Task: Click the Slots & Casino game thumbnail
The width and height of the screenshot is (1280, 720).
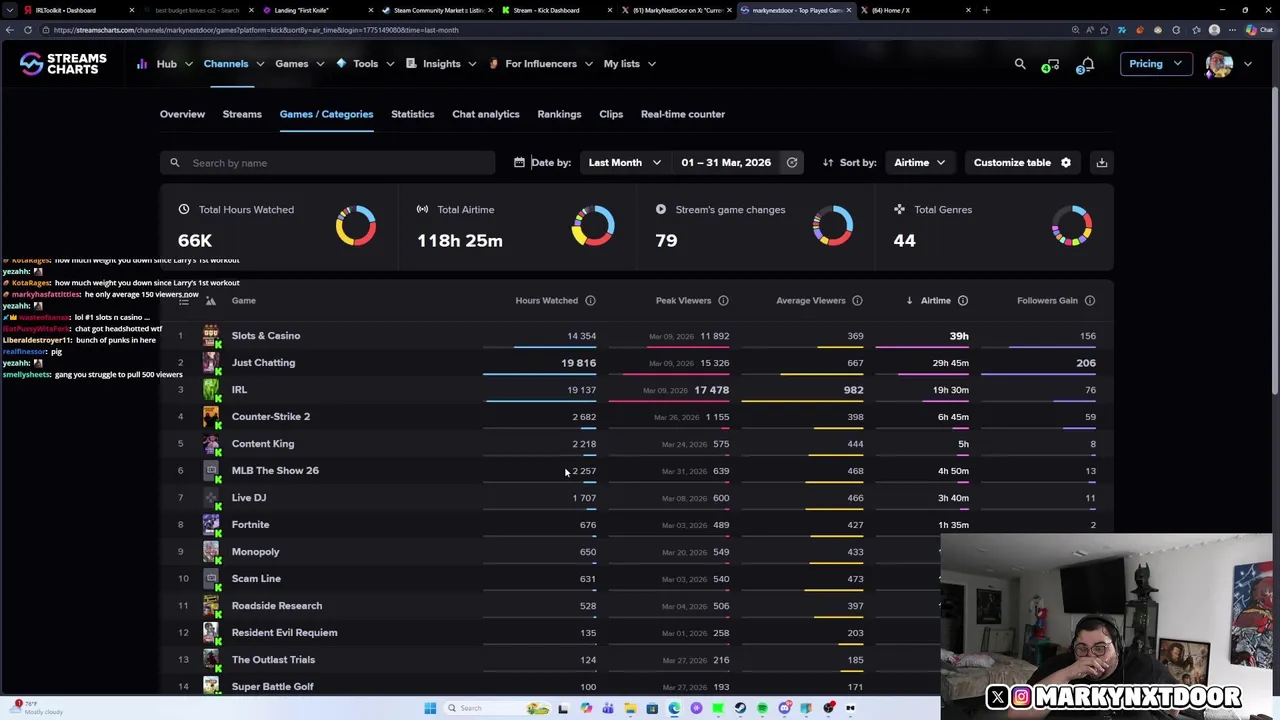Action: click(211, 336)
